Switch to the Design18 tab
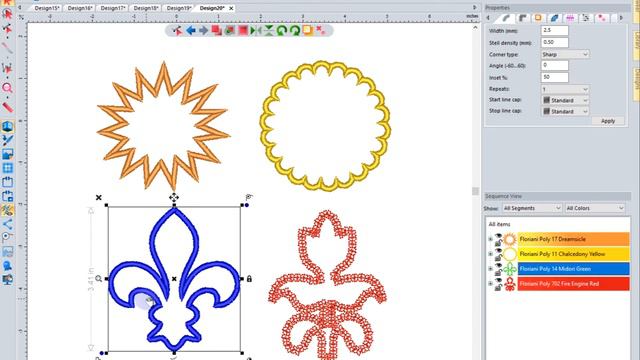The height and width of the screenshot is (360, 640). [146, 8]
